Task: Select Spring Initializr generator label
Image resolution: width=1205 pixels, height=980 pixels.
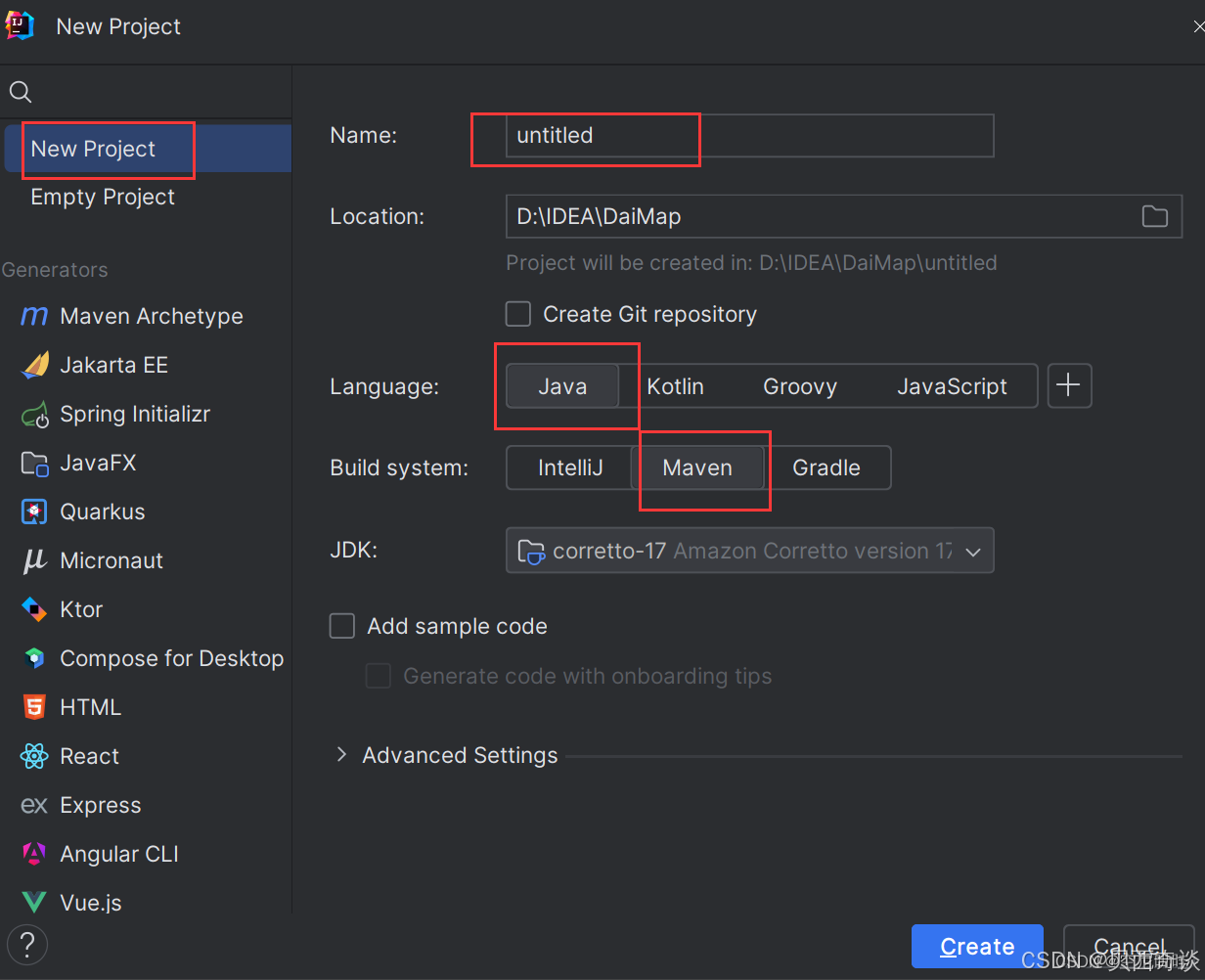Action: click(135, 414)
